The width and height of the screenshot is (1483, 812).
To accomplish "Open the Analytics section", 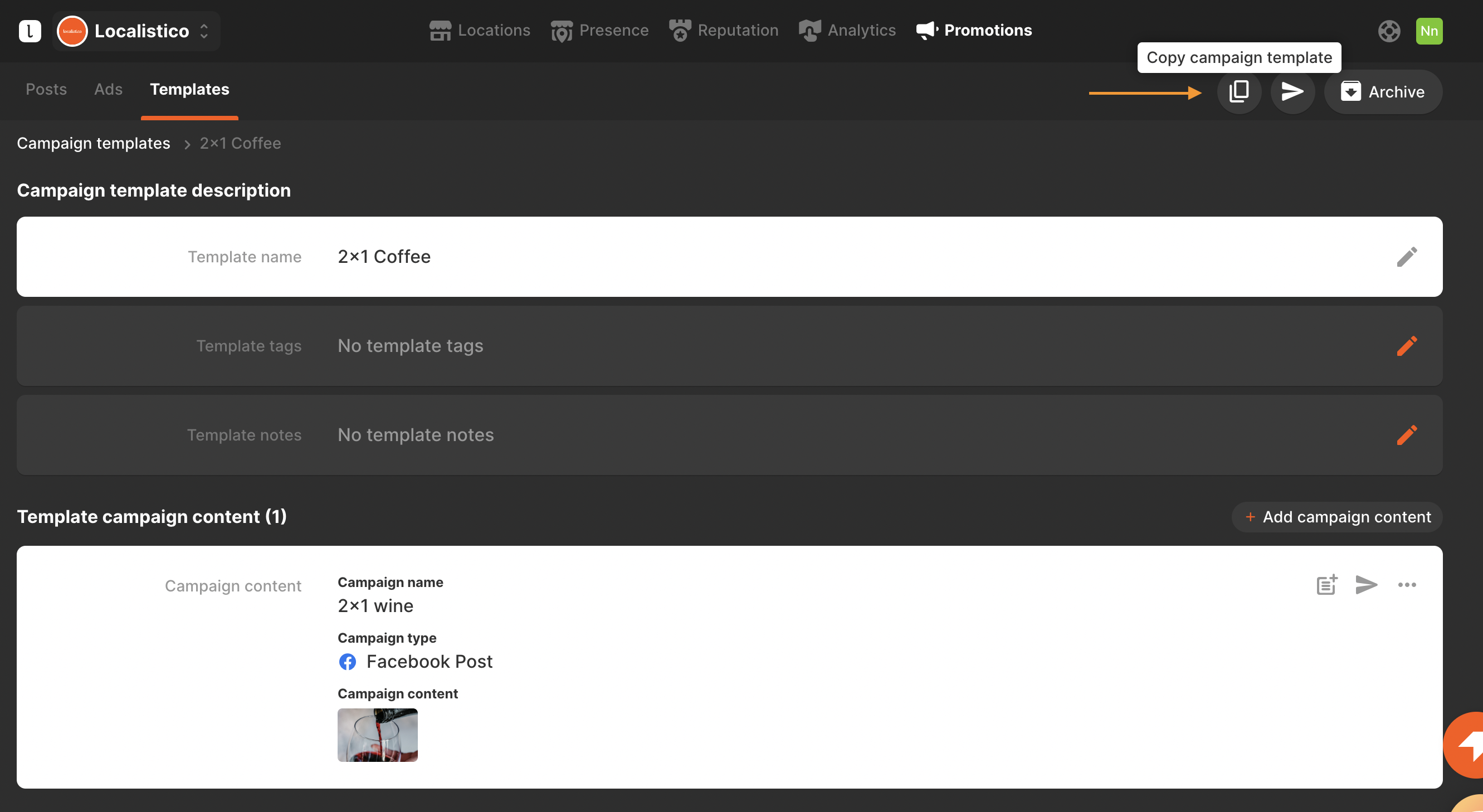I will 847,31.
